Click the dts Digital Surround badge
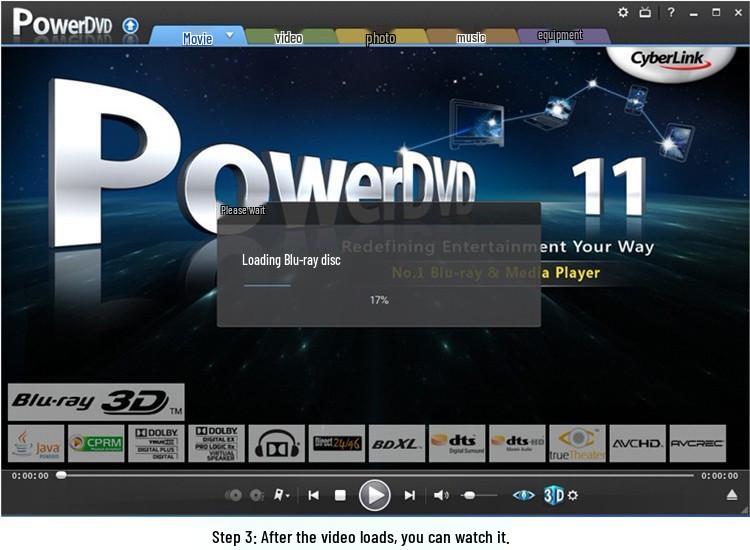Viewport: 750px width, 550px height. (457, 443)
